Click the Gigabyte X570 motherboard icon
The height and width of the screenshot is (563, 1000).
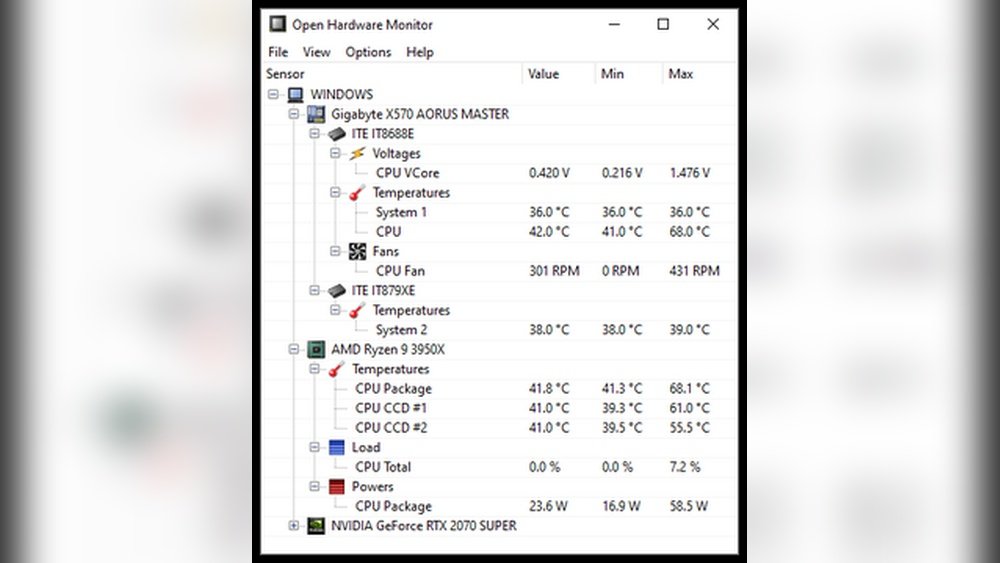tap(315, 114)
